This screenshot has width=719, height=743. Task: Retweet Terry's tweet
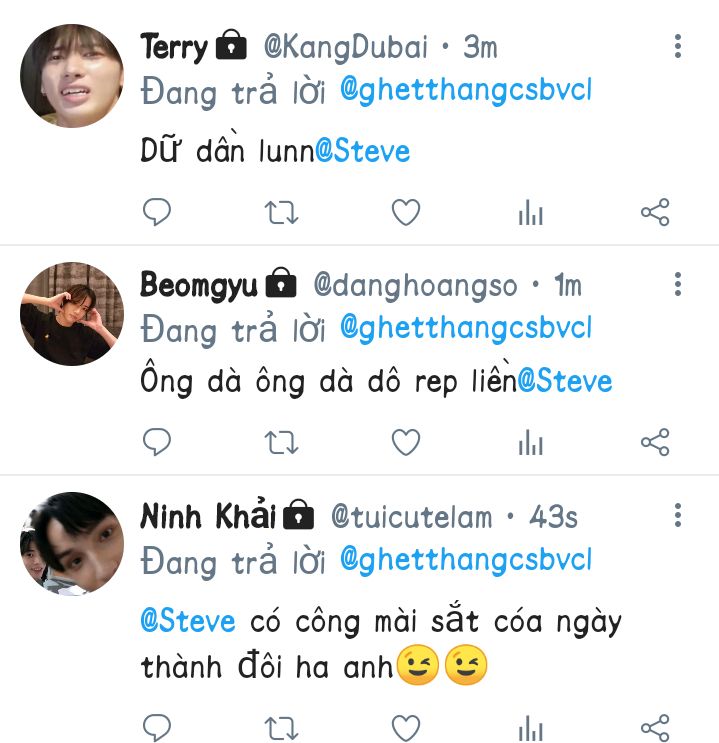(x=281, y=212)
